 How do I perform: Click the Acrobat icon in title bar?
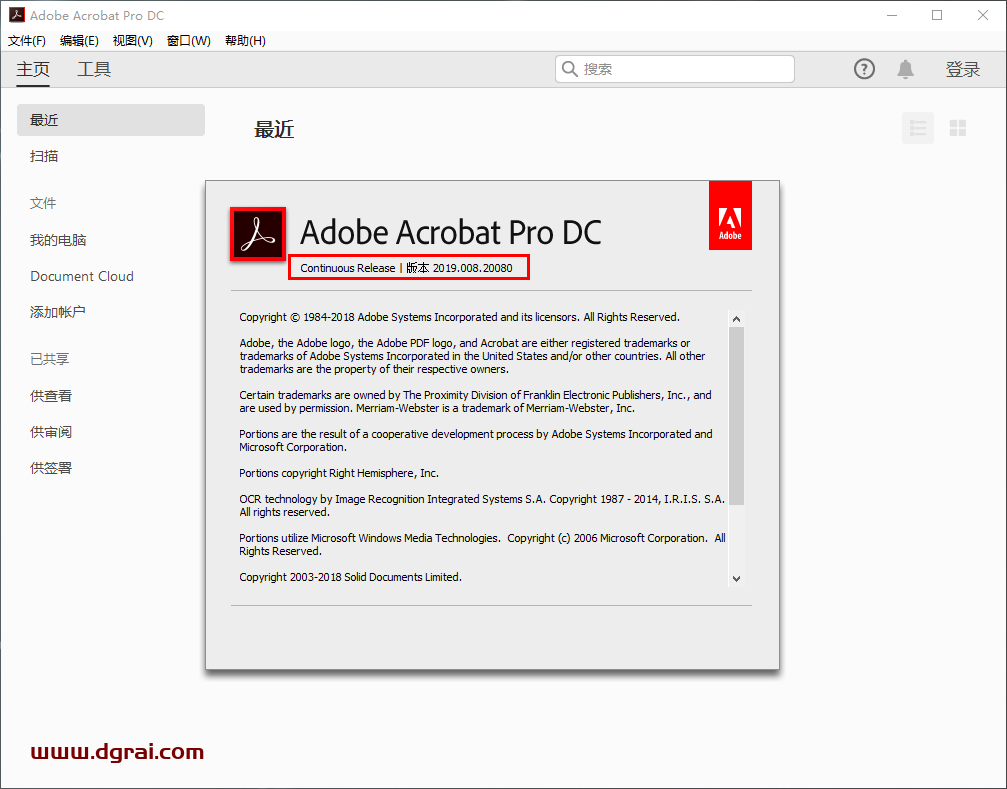coord(17,15)
